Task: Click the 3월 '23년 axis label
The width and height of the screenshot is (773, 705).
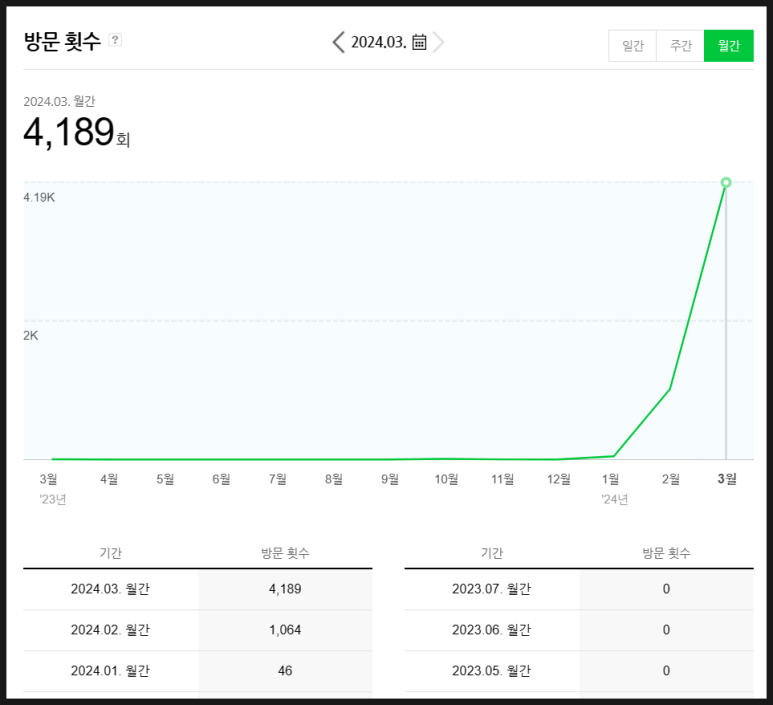Action: [52, 489]
